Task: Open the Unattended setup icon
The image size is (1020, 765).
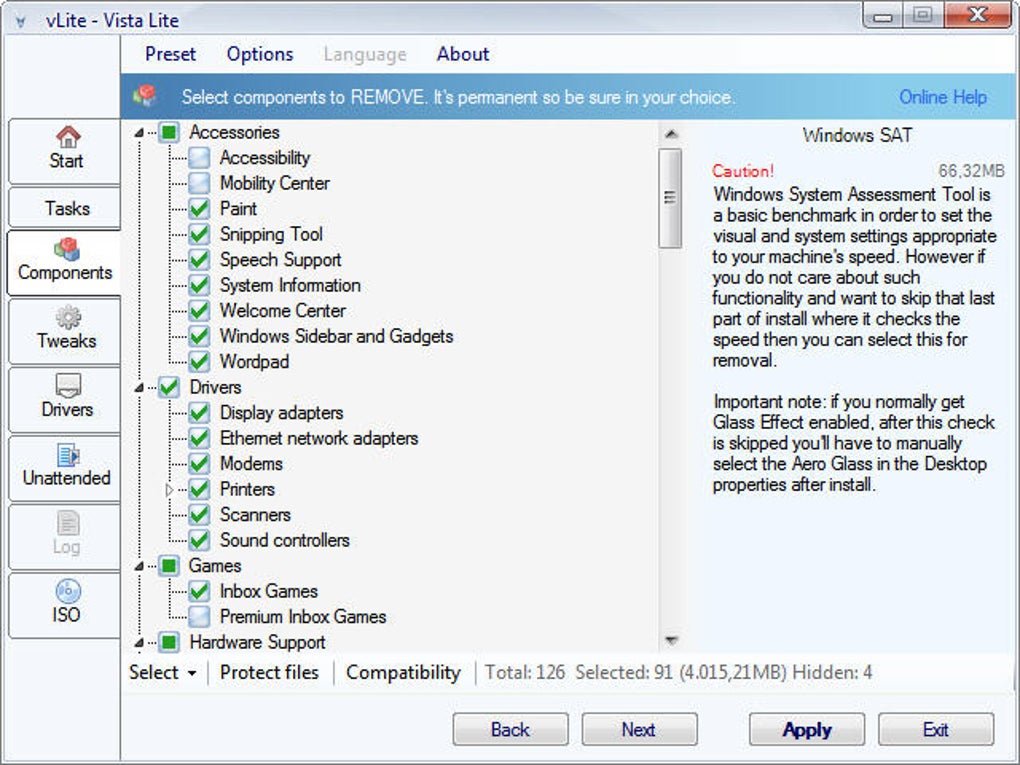Action: (68, 455)
